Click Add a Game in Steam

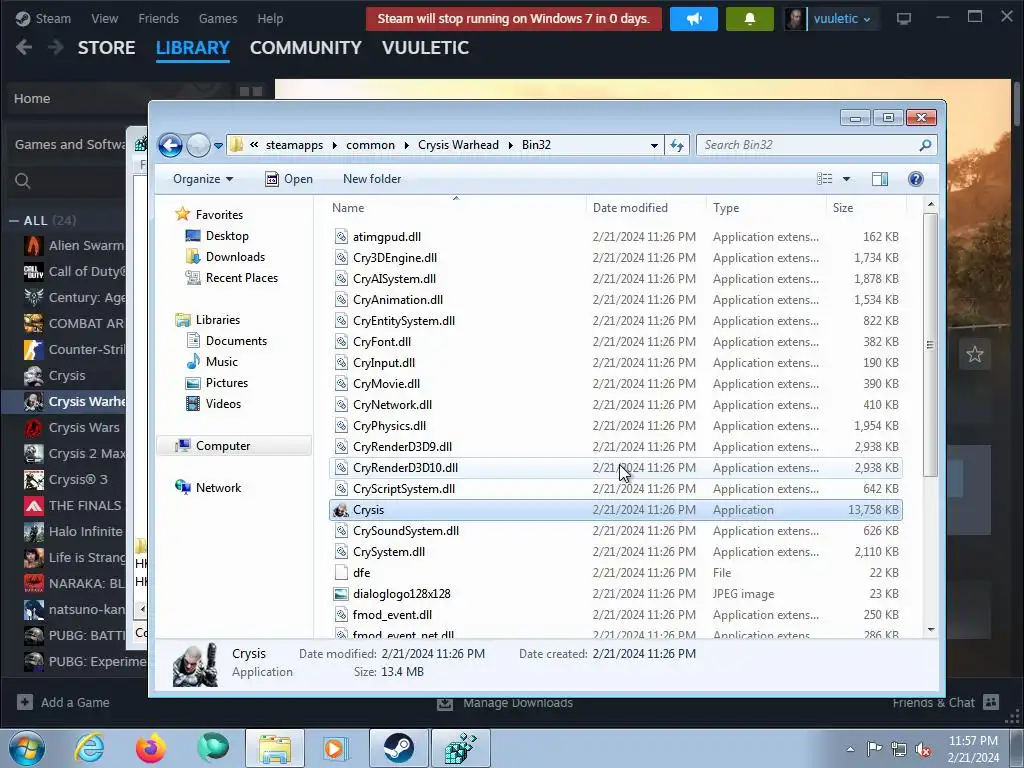63,702
